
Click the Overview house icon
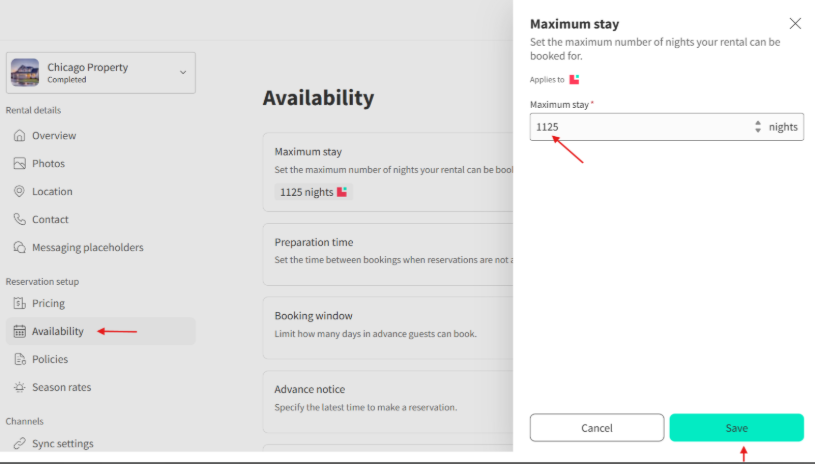point(19,136)
